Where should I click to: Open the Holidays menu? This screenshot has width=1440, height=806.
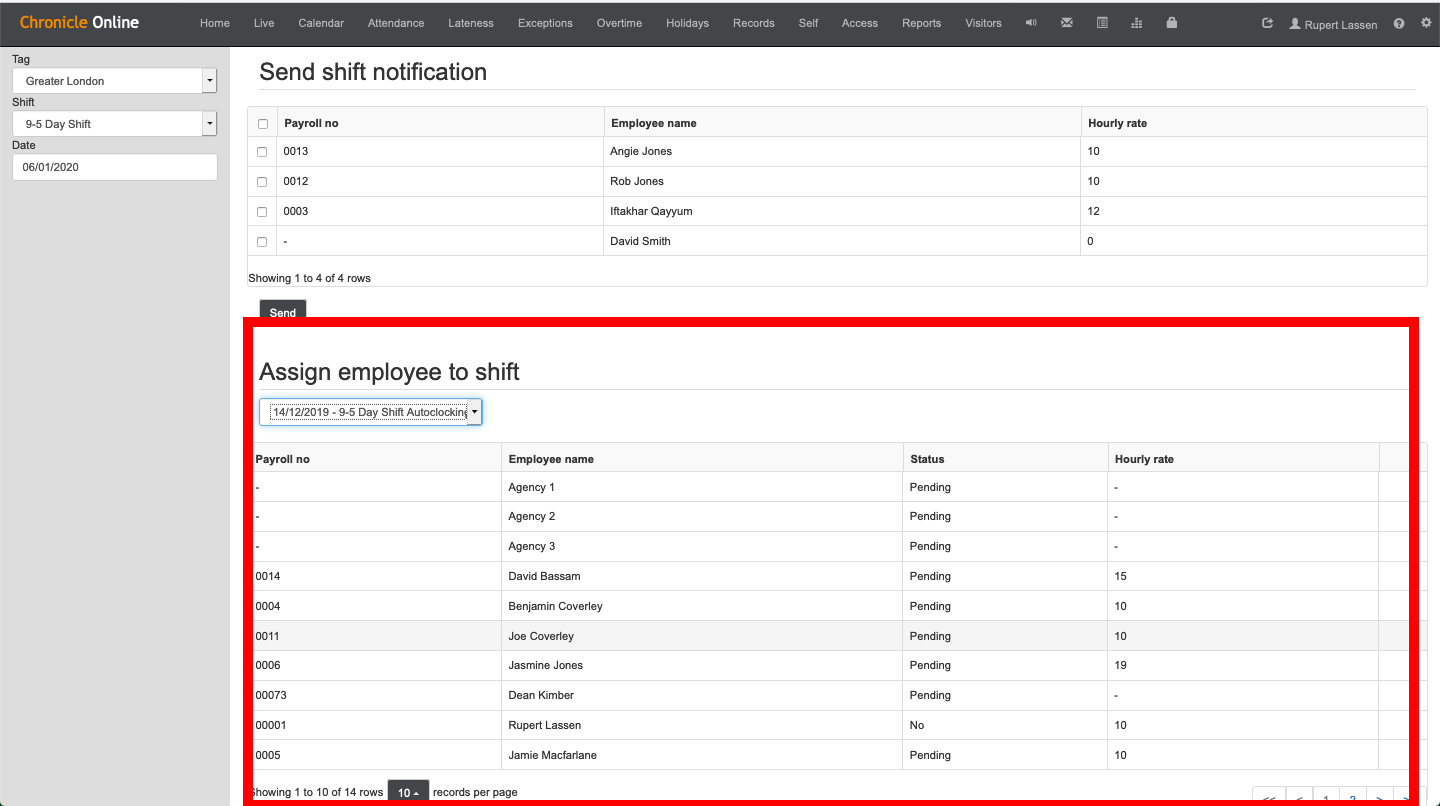(x=687, y=23)
